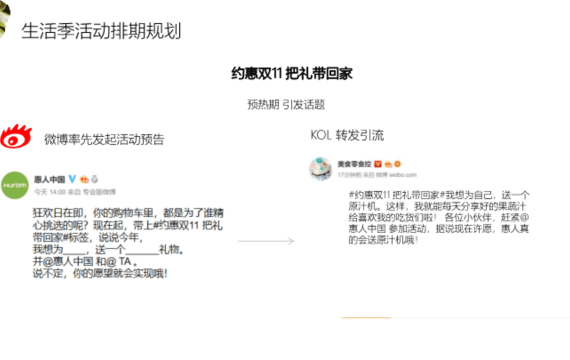
Task: Click the blue V verified badge
Action: pyautogui.click(x=72, y=179)
